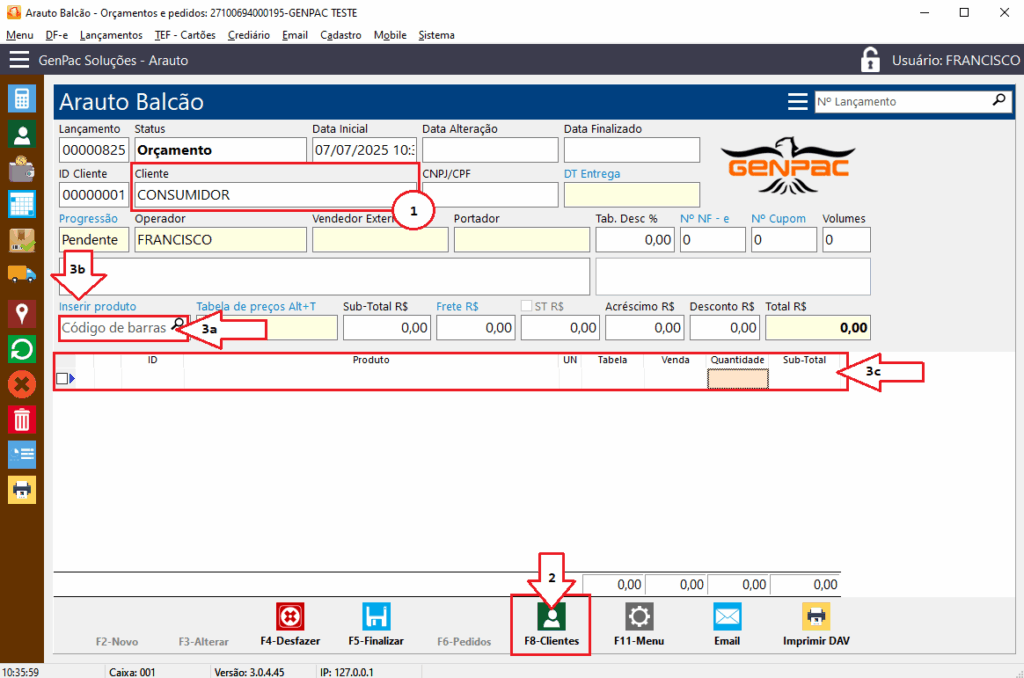The width and height of the screenshot is (1024, 678).
Task: Click the F4-Desfazer undo button
Action: pyautogui.click(x=290, y=624)
